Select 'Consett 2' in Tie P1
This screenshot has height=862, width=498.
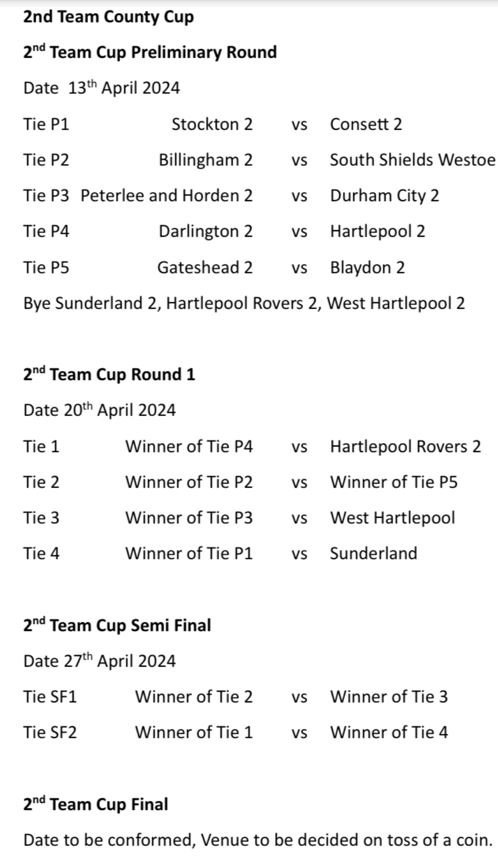click(x=366, y=124)
